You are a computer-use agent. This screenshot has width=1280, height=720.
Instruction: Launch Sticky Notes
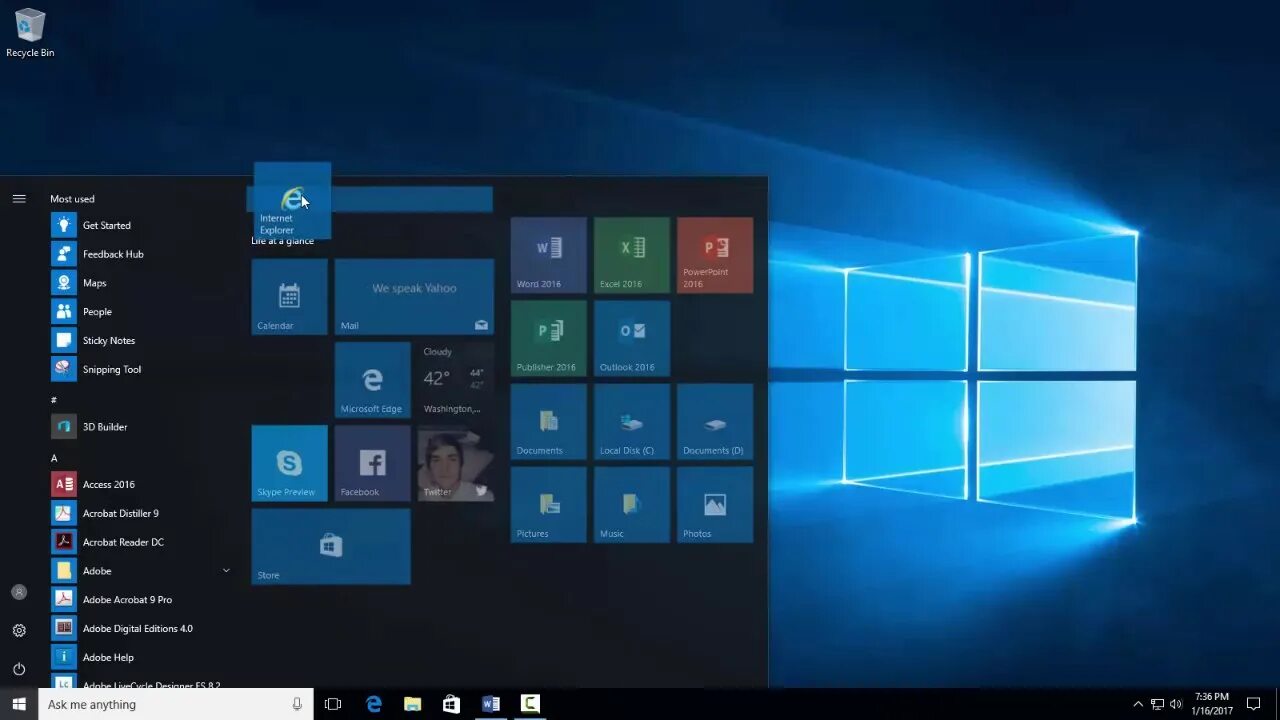tap(140, 341)
